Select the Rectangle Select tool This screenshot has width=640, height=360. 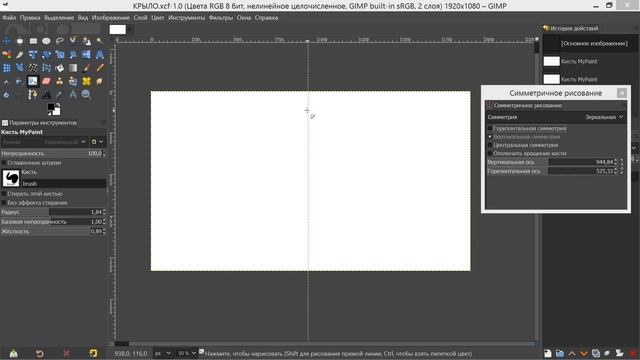pyautogui.click(x=33, y=41)
